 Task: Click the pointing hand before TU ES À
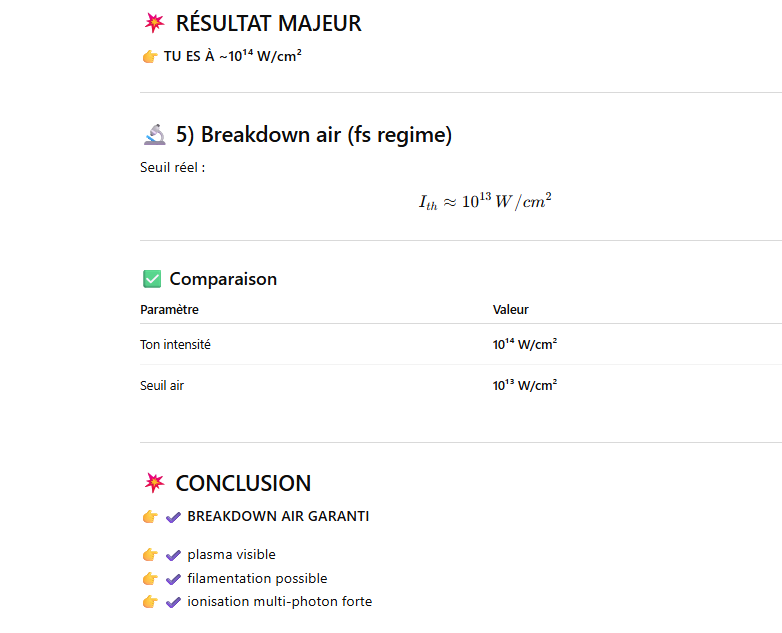150,57
